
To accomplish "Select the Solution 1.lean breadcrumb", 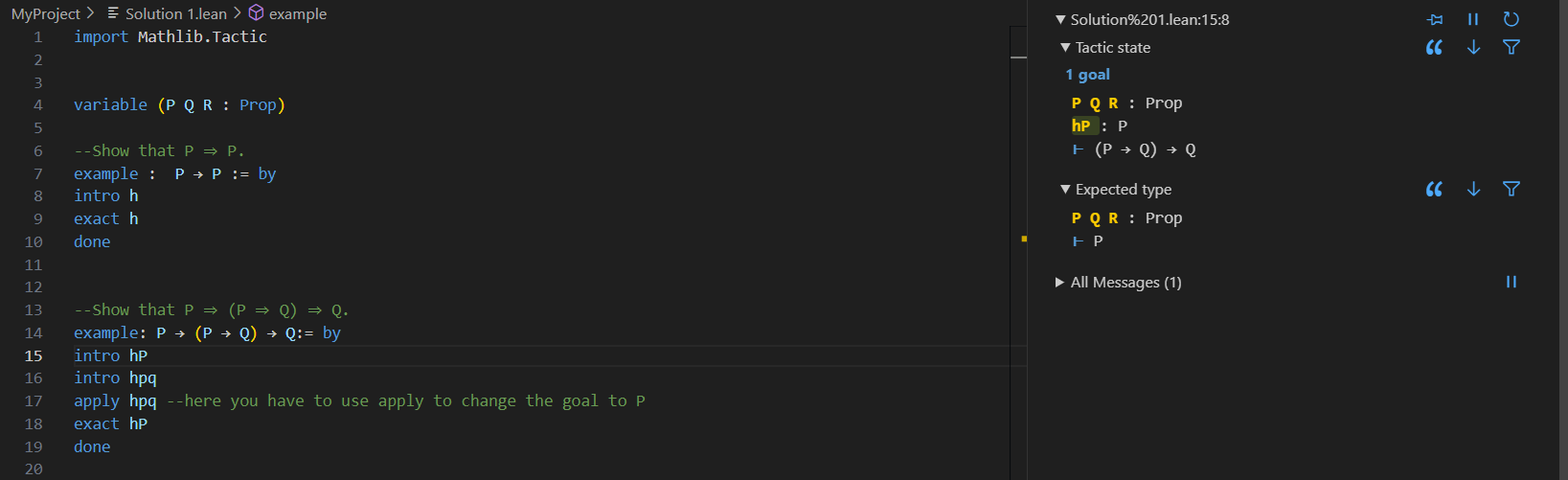I will 175,13.
